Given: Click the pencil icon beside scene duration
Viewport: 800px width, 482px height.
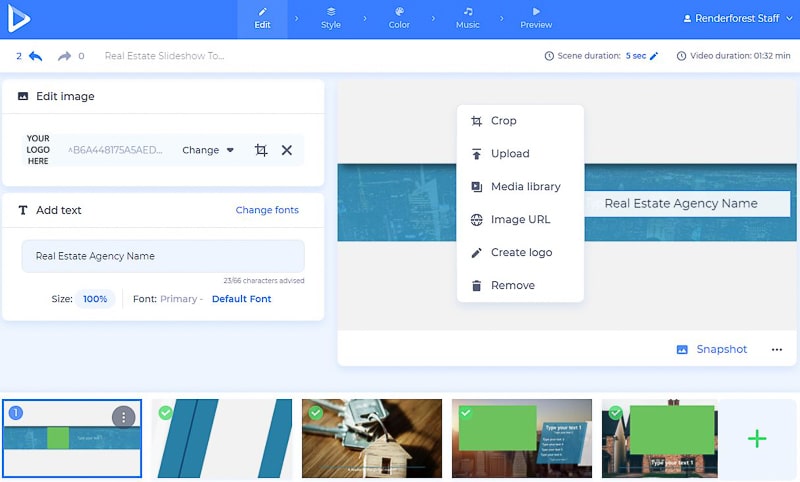Looking at the screenshot, I should [654, 57].
